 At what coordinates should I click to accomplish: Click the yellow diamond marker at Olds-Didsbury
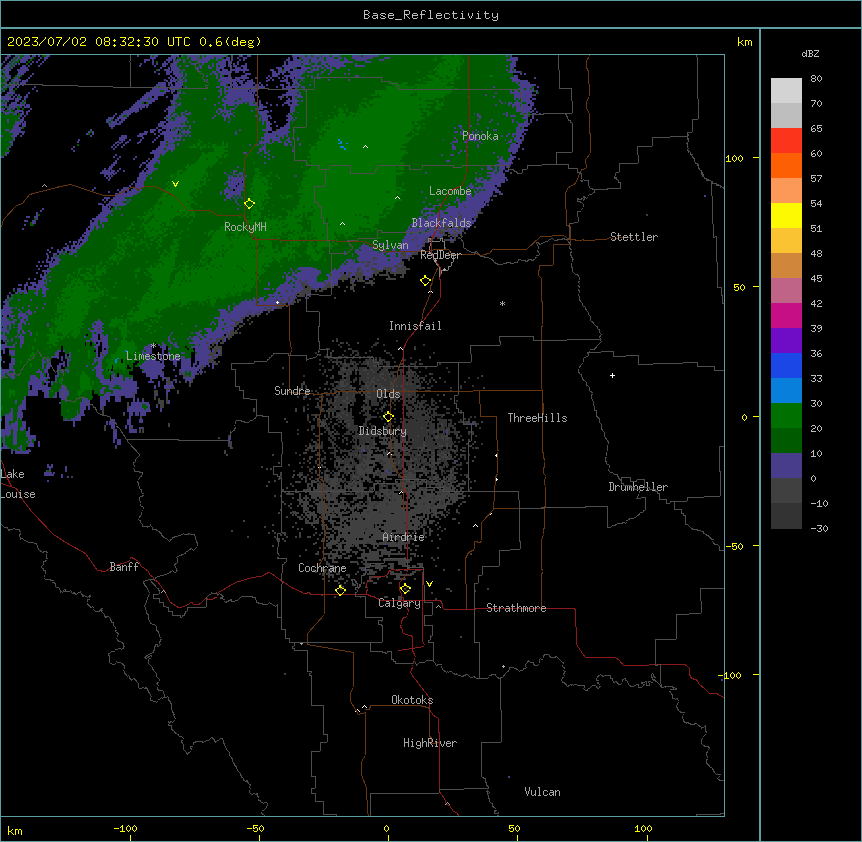tap(388, 416)
